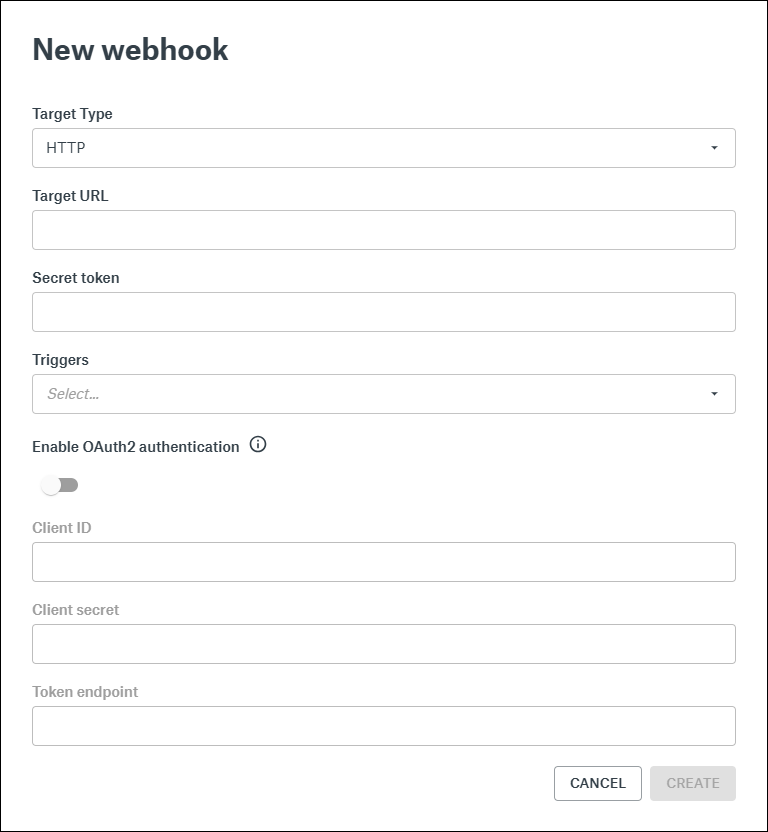Expand the Triggers Select... dropdown
Image resolution: width=768 pixels, height=832 pixels.
coord(384,394)
